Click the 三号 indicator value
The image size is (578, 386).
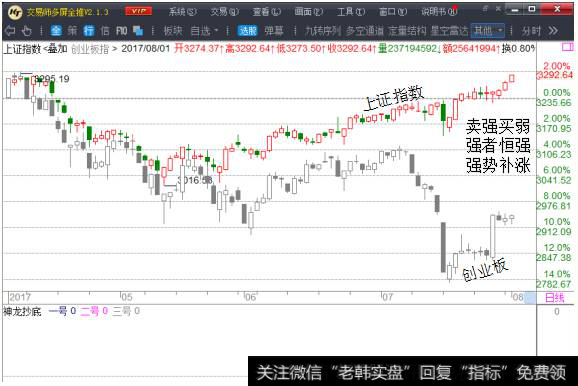[126, 312]
